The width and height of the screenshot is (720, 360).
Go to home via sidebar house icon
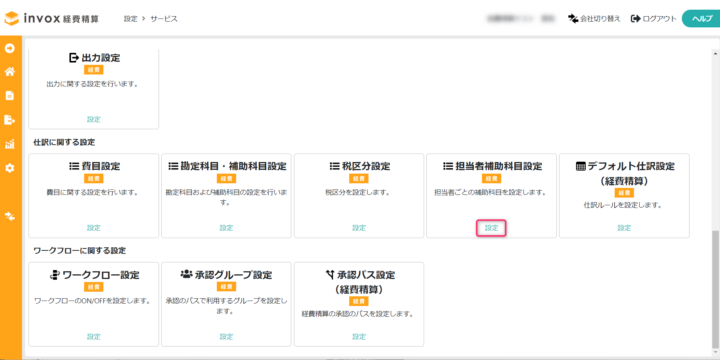10,72
